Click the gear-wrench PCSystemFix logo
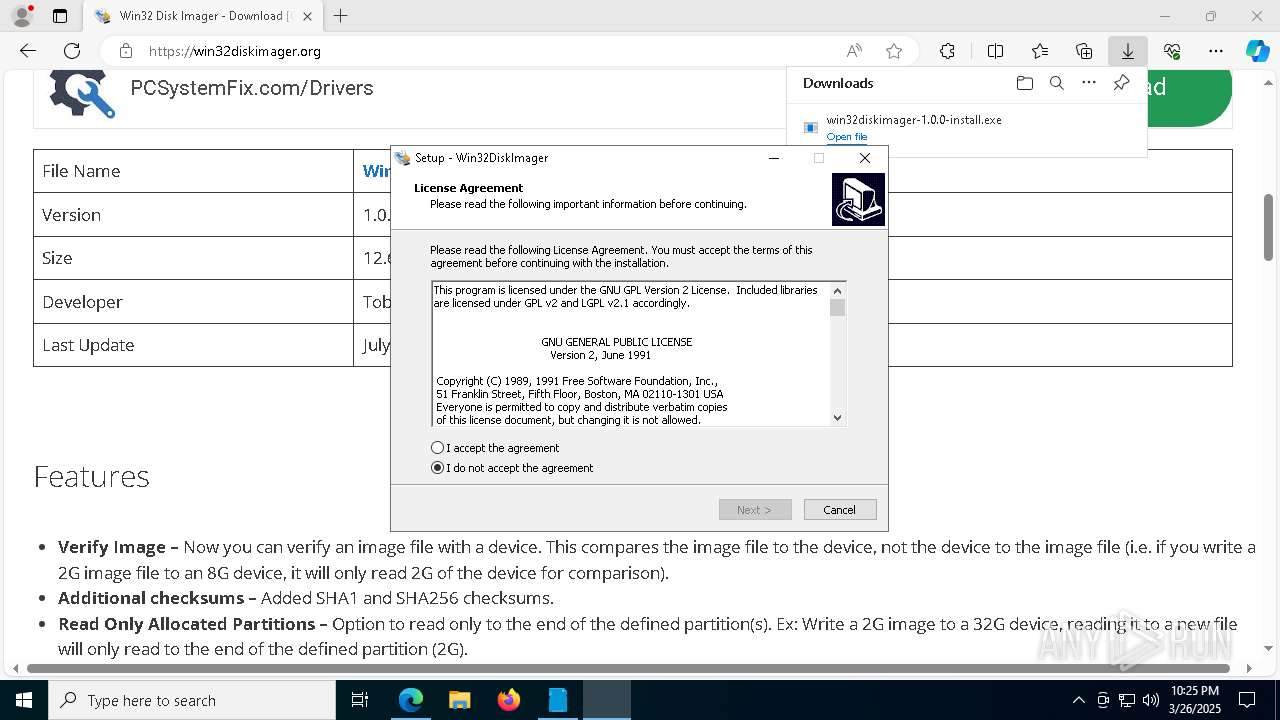The width and height of the screenshot is (1280, 720). (82, 92)
